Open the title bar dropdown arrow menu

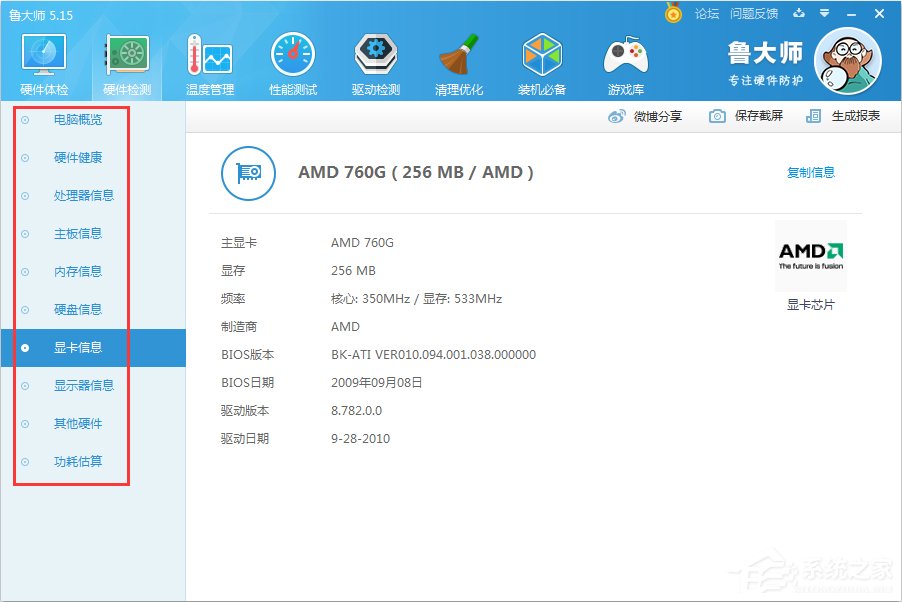(x=824, y=13)
